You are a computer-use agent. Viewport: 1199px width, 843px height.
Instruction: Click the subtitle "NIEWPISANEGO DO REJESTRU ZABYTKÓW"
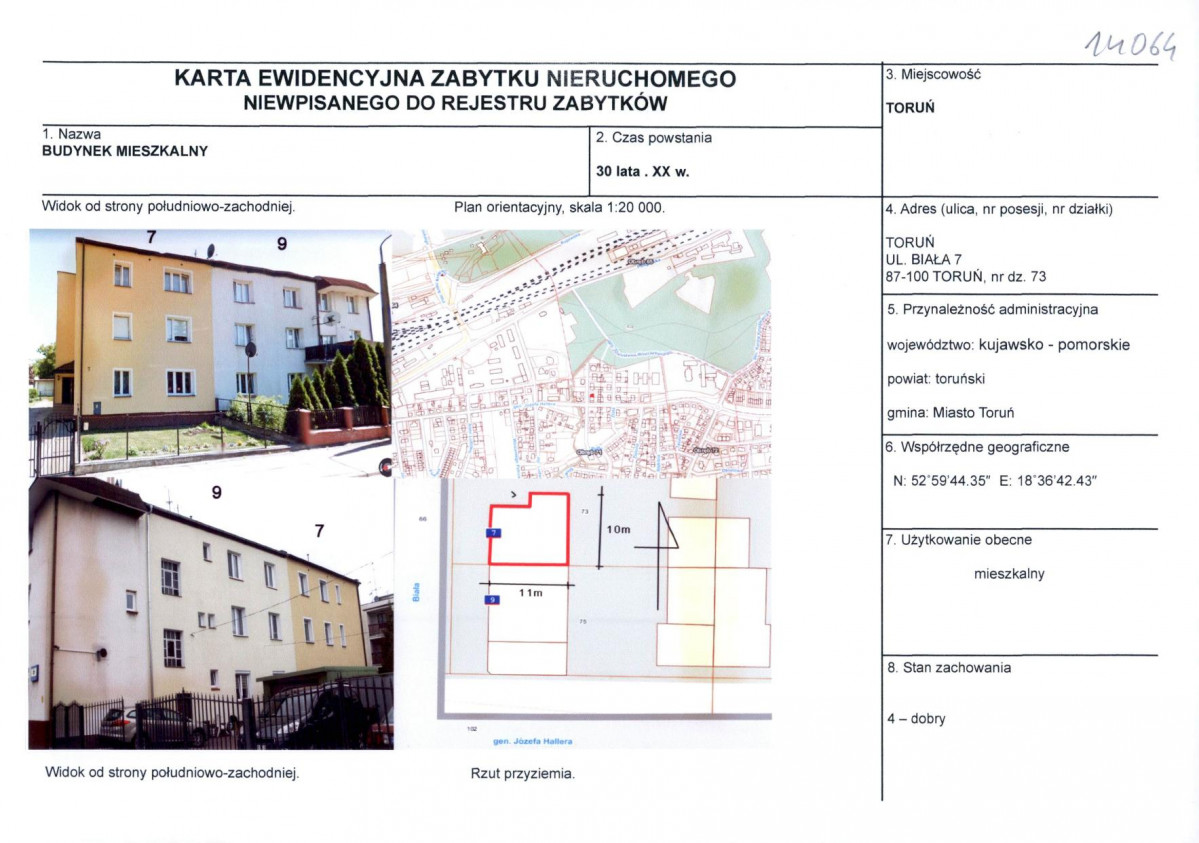pos(455,103)
